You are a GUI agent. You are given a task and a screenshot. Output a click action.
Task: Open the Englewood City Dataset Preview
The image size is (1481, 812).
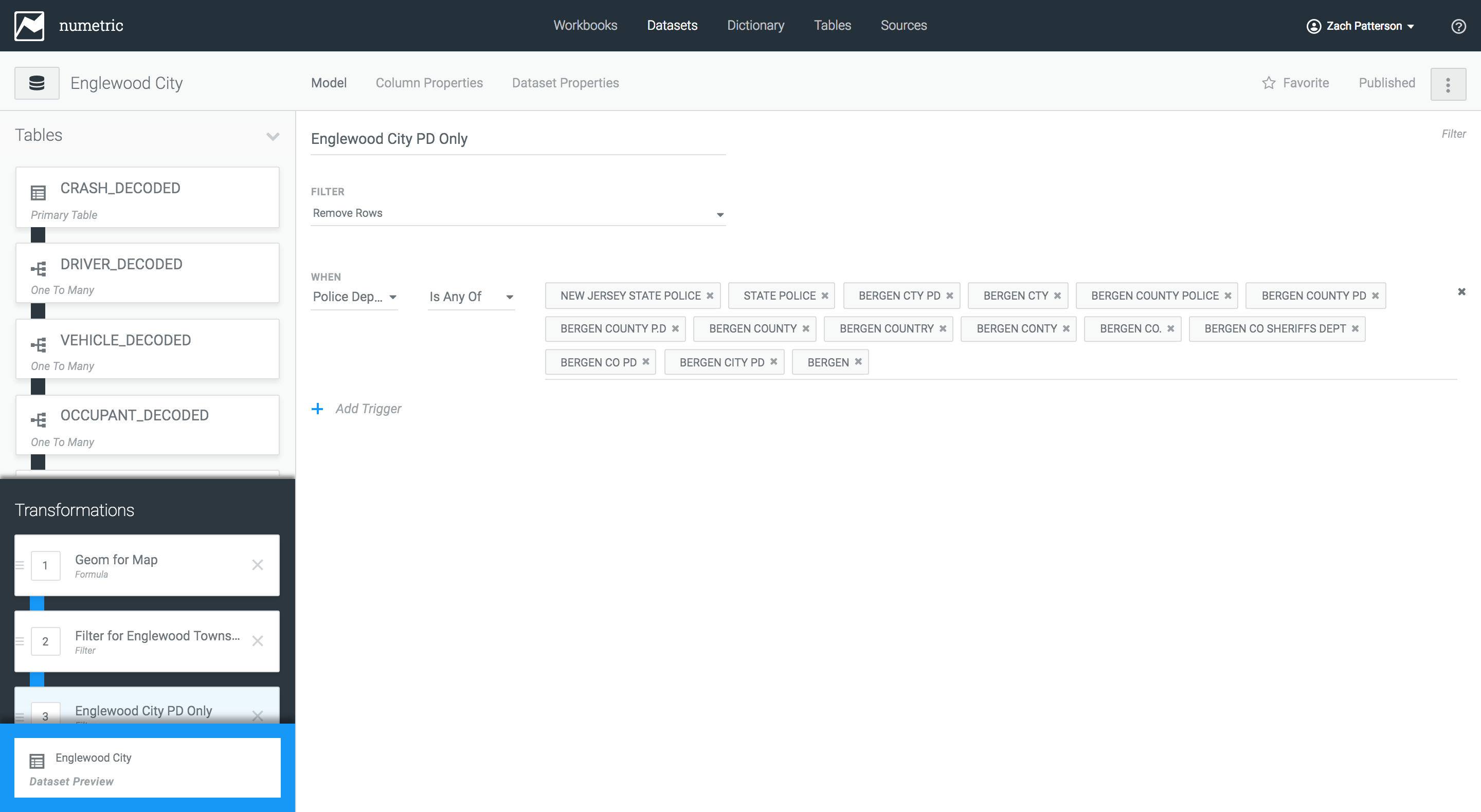[x=147, y=768]
